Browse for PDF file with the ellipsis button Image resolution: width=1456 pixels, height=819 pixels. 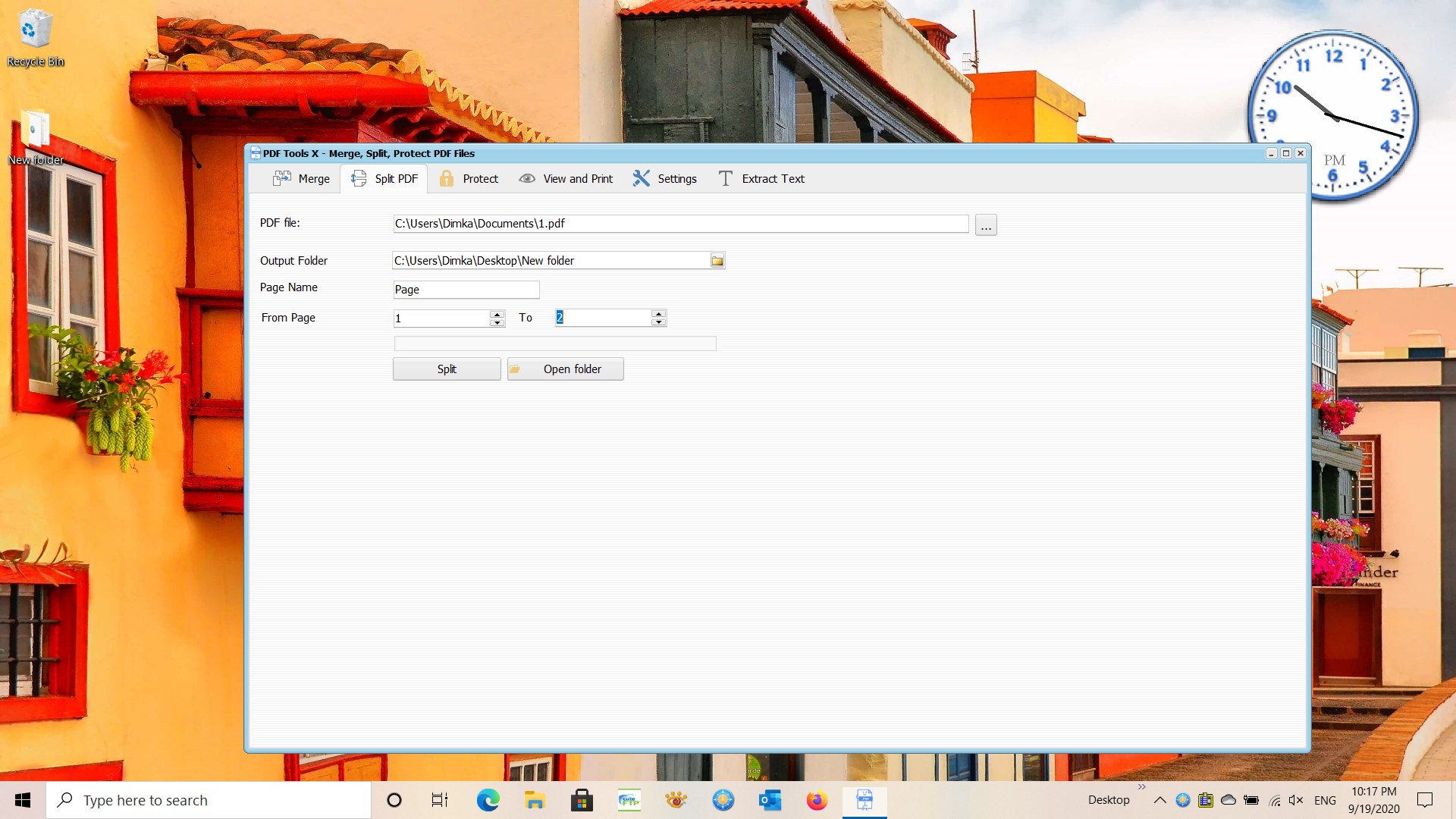(985, 225)
